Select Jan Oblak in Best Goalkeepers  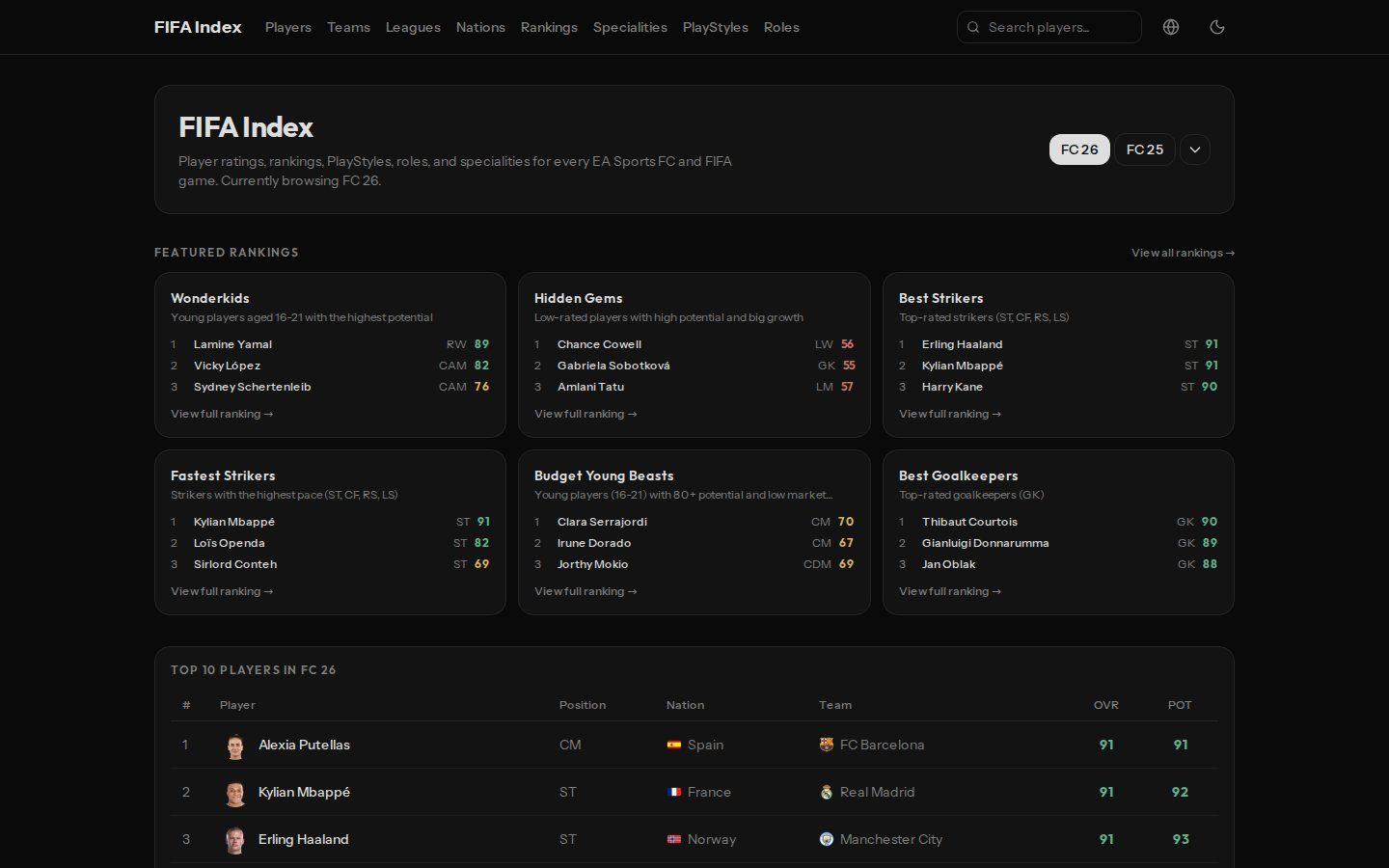coord(948,564)
